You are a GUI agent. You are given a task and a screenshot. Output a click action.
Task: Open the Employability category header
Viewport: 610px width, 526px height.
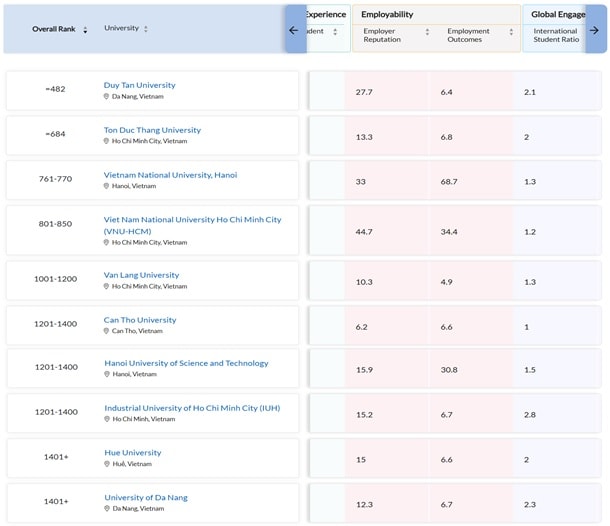coord(388,15)
